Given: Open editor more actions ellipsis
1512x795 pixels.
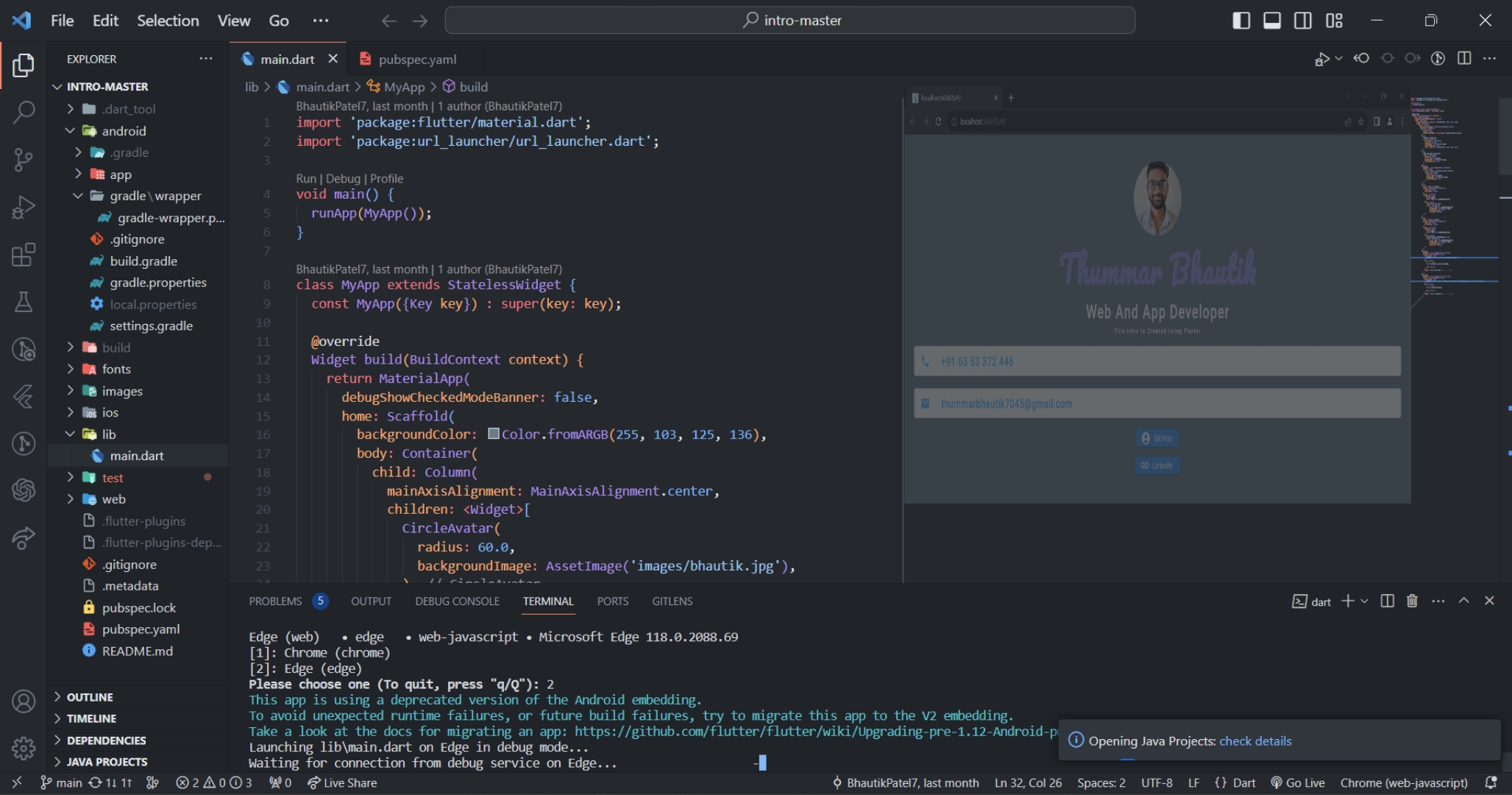Looking at the screenshot, I should [1490, 58].
